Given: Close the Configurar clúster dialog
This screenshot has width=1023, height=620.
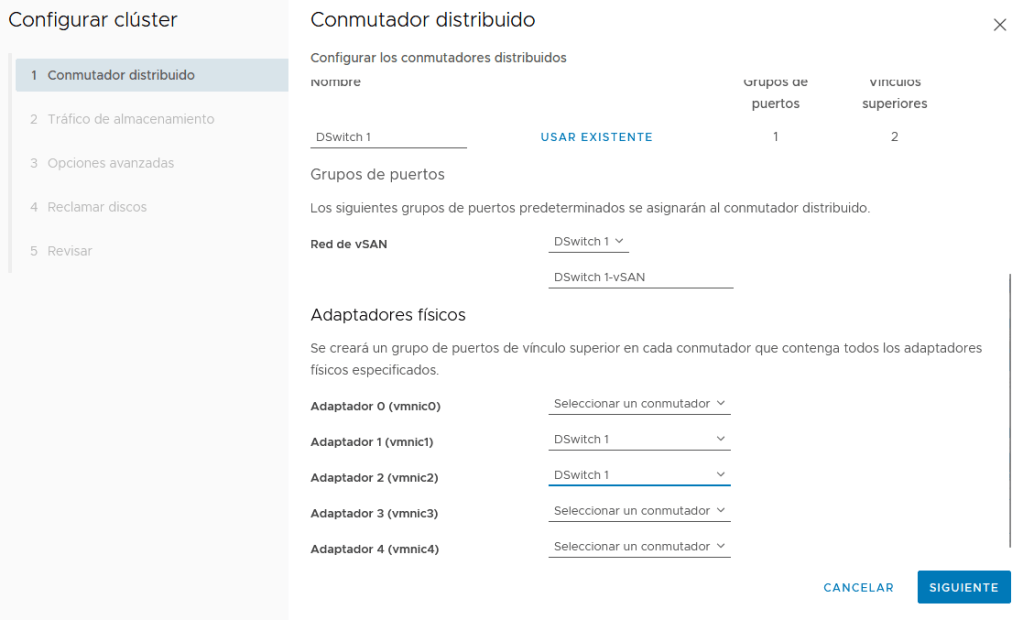Looking at the screenshot, I should pyautogui.click(x=999, y=25).
